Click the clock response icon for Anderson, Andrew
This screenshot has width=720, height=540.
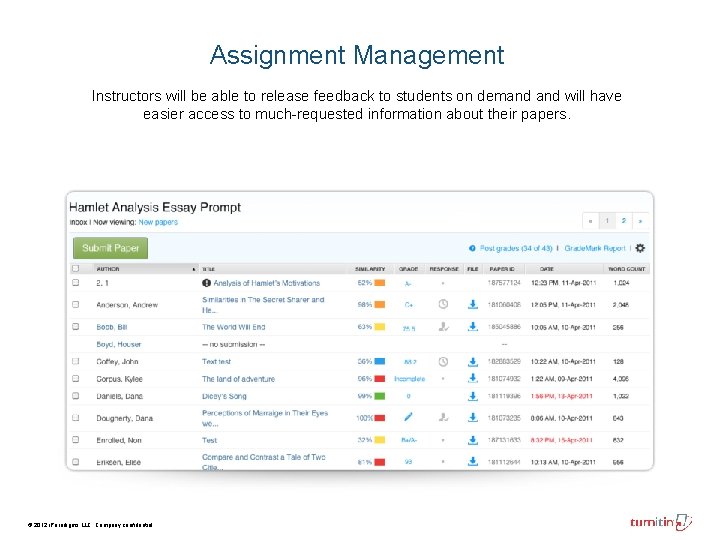click(443, 304)
